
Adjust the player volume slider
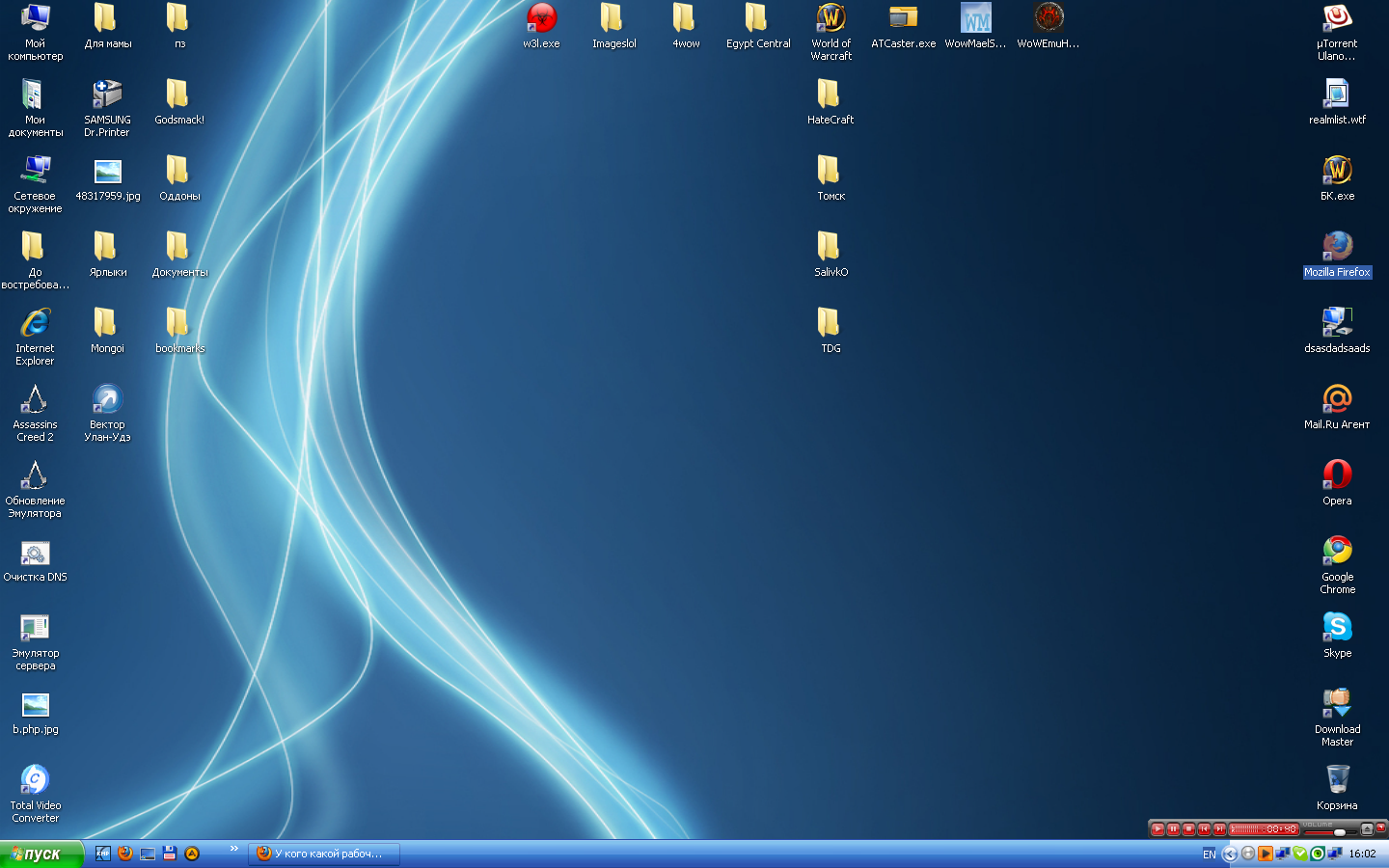pos(1340,832)
